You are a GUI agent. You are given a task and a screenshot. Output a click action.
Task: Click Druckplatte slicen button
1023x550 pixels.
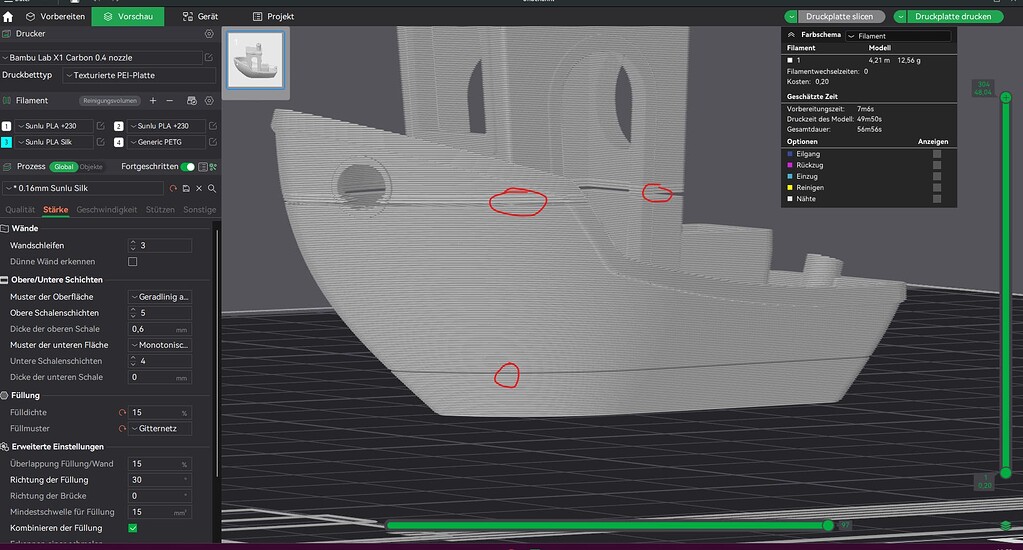point(840,16)
